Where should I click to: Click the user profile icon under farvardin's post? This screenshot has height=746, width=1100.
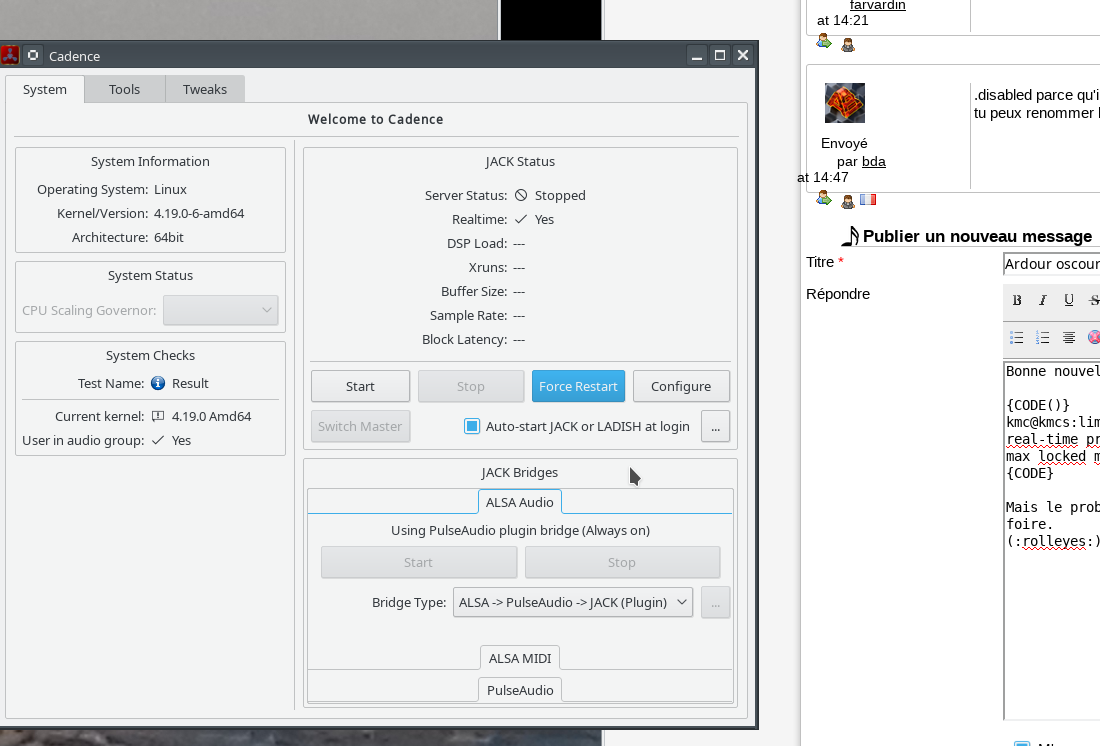(848, 46)
